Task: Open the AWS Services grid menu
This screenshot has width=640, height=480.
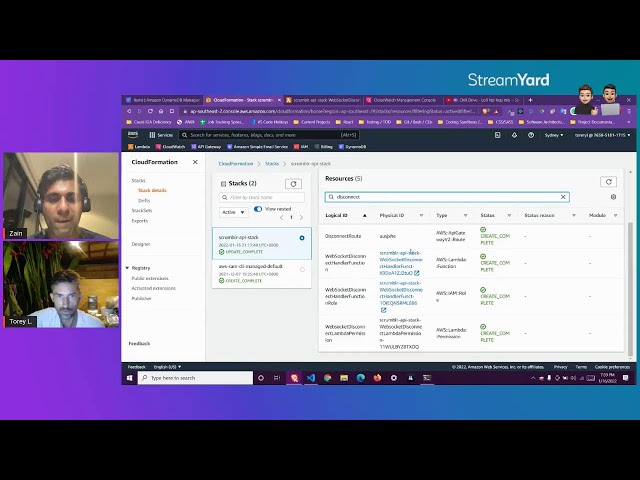Action: click(161, 135)
